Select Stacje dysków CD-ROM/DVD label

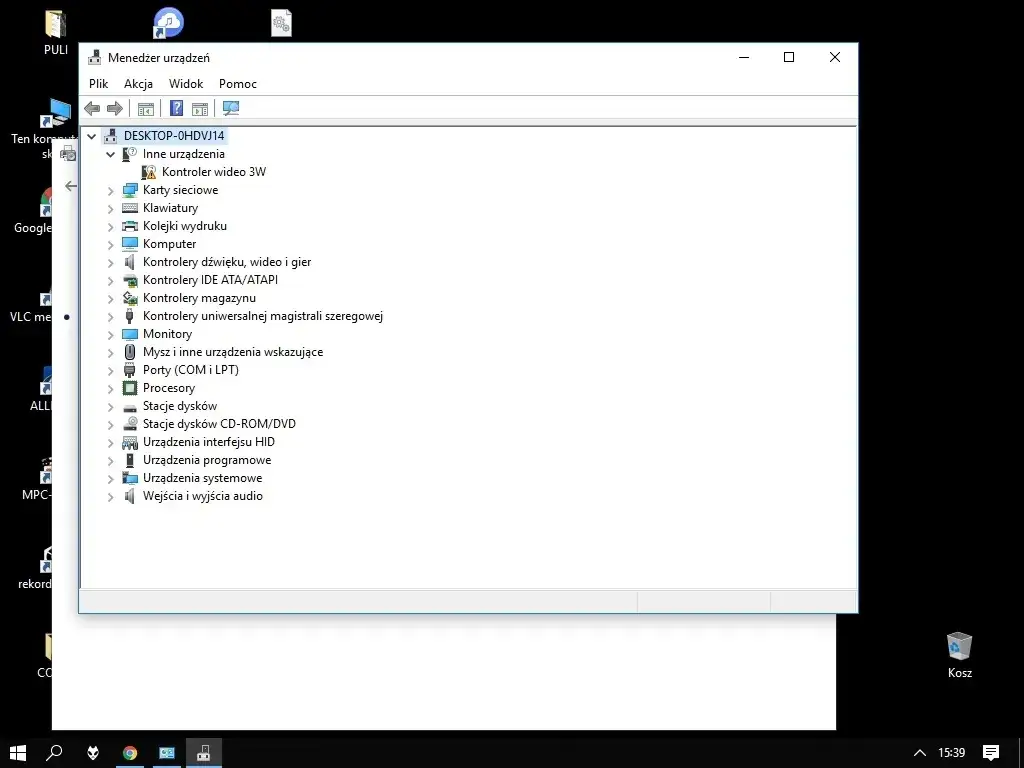tap(219, 424)
